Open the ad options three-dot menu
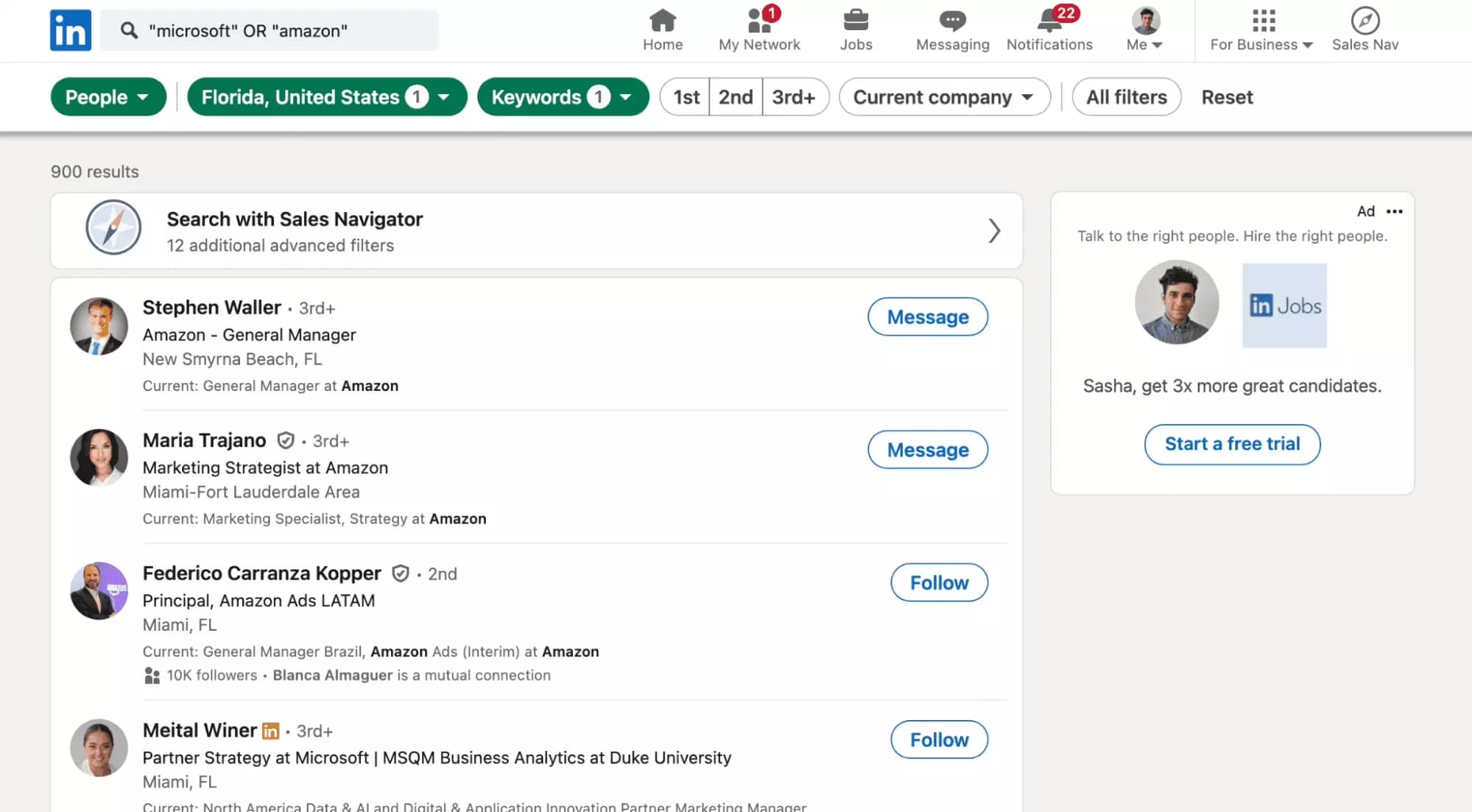The image size is (1472, 812). (1394, 211)
